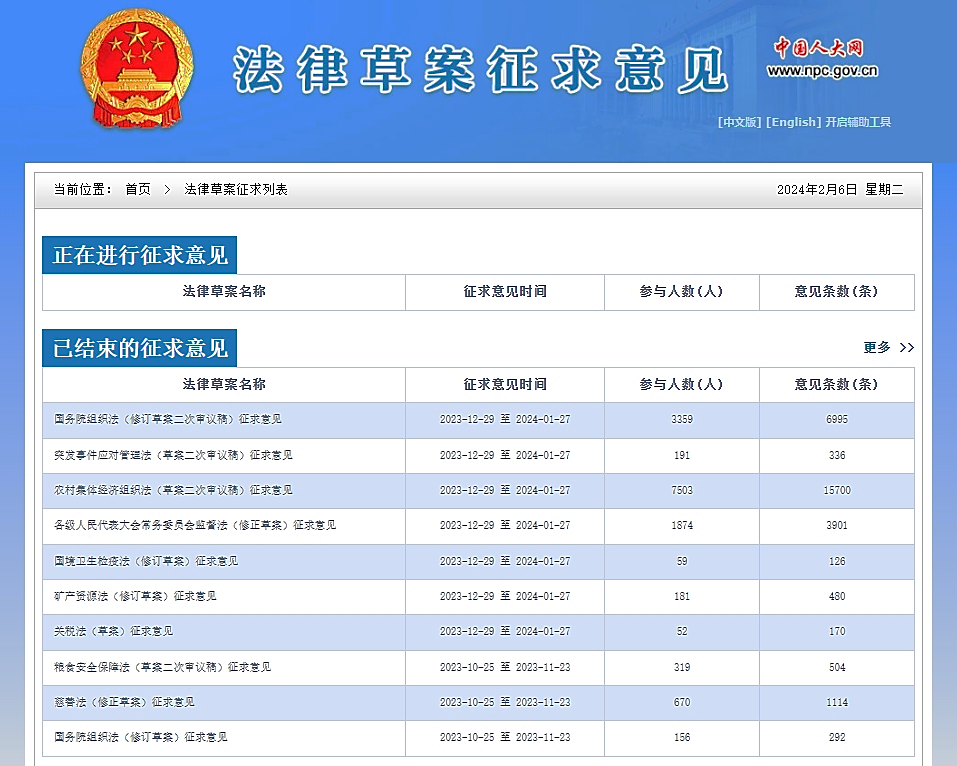Go to 首页 in the breadcrumb
This screenshot has width=957, height=766.
(x=138, y=189)
